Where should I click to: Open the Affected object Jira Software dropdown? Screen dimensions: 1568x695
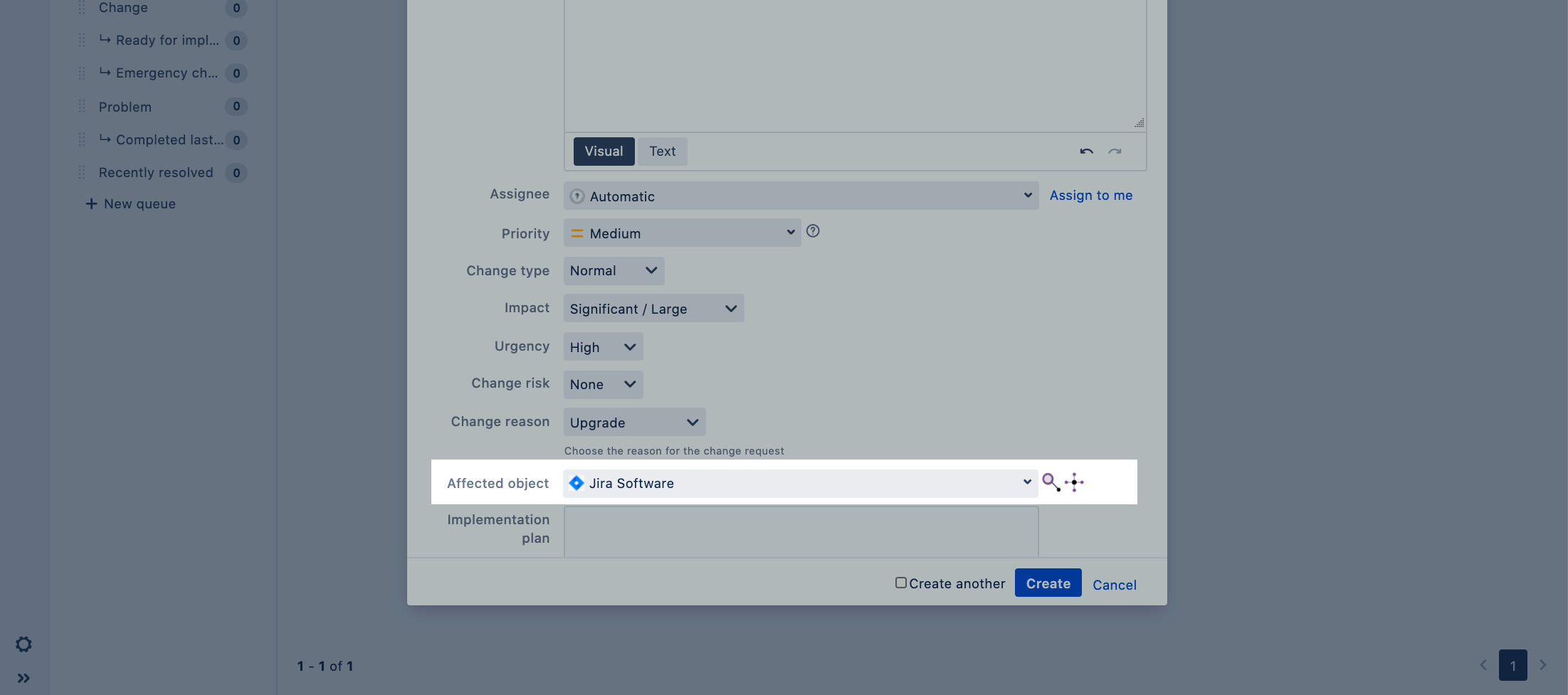(x=800, y=483)
